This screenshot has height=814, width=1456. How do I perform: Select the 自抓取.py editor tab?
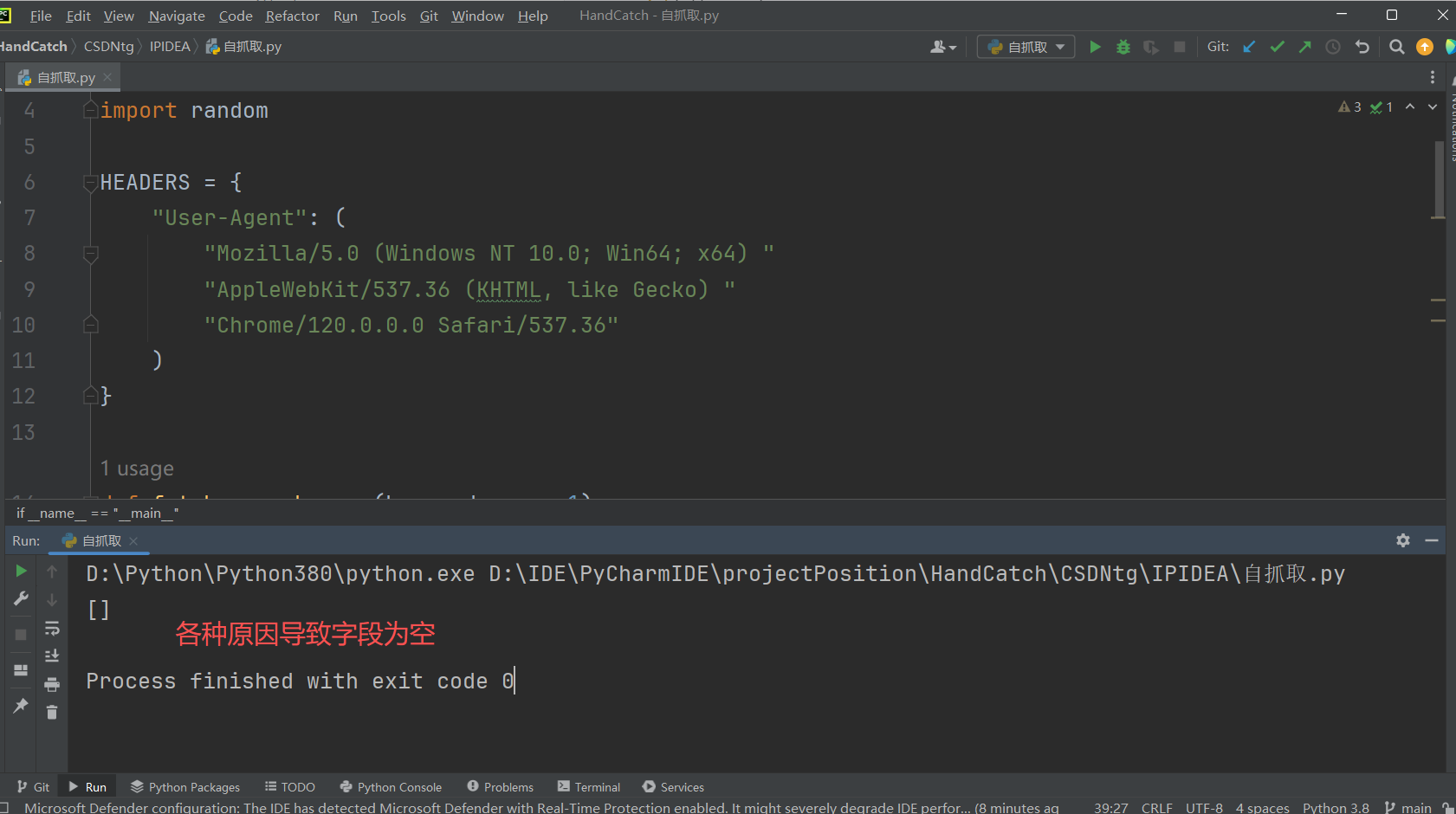click(x=65, y=77)
